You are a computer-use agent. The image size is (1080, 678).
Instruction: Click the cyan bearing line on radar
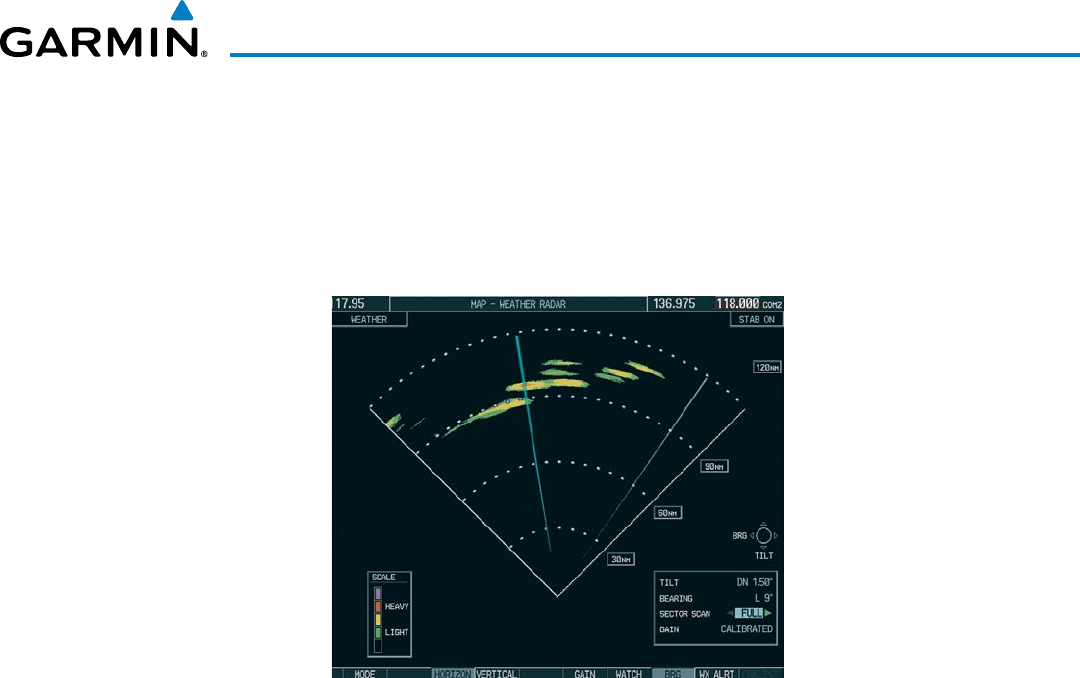[x=533, y=444]
